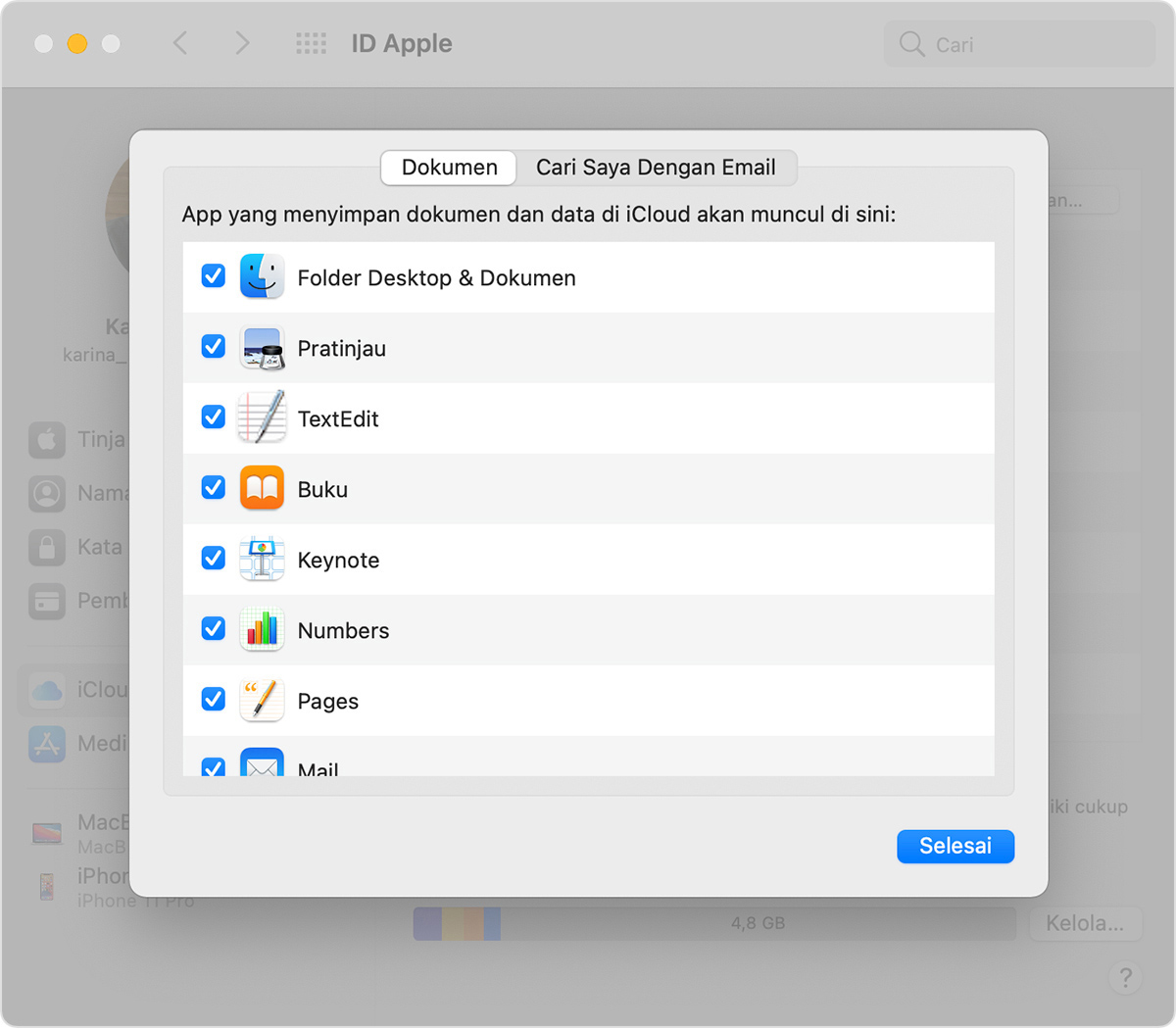1176x1029 pixels.
Task: Click the credit card payment icon in the sidebar
Action: (x=47, y=601)
